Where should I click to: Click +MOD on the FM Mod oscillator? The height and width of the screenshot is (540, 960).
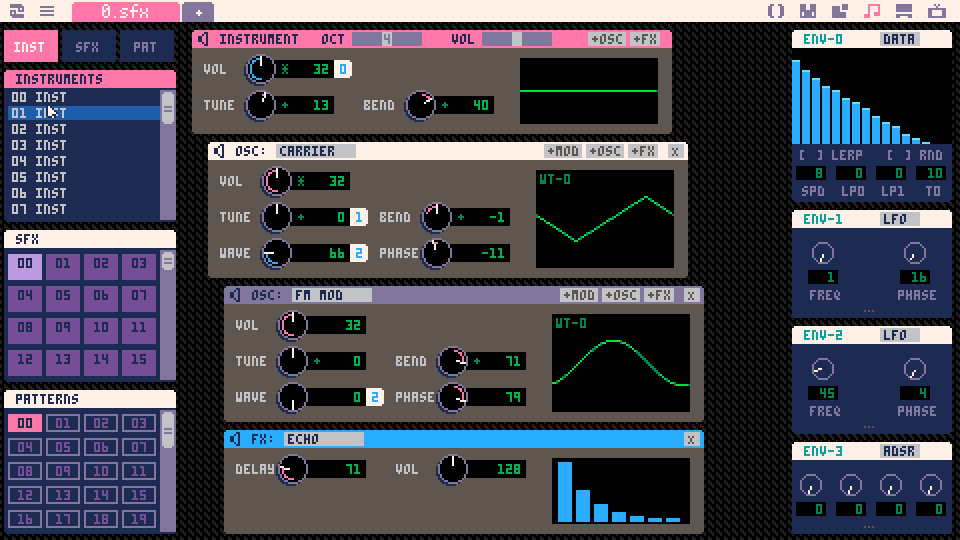click(579, 295)
